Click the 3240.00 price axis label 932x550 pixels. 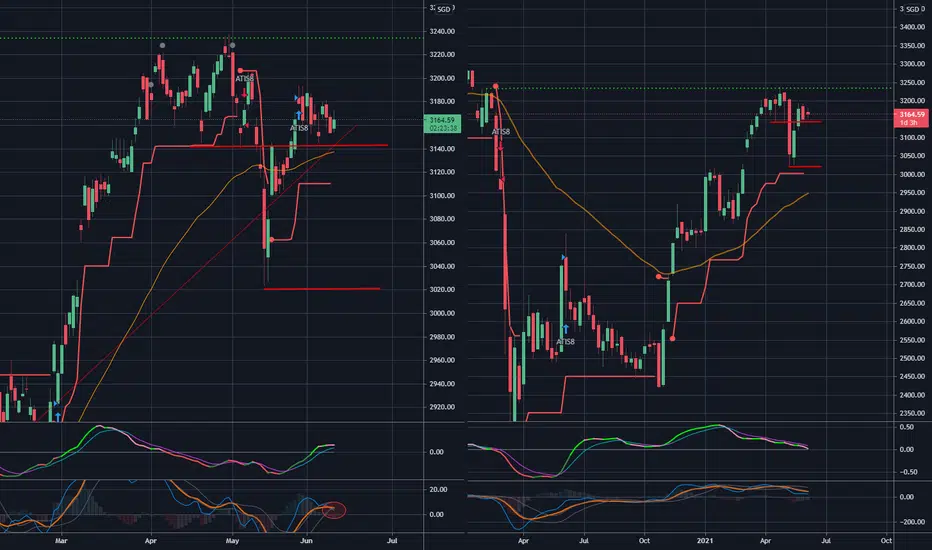click(442, 32)
